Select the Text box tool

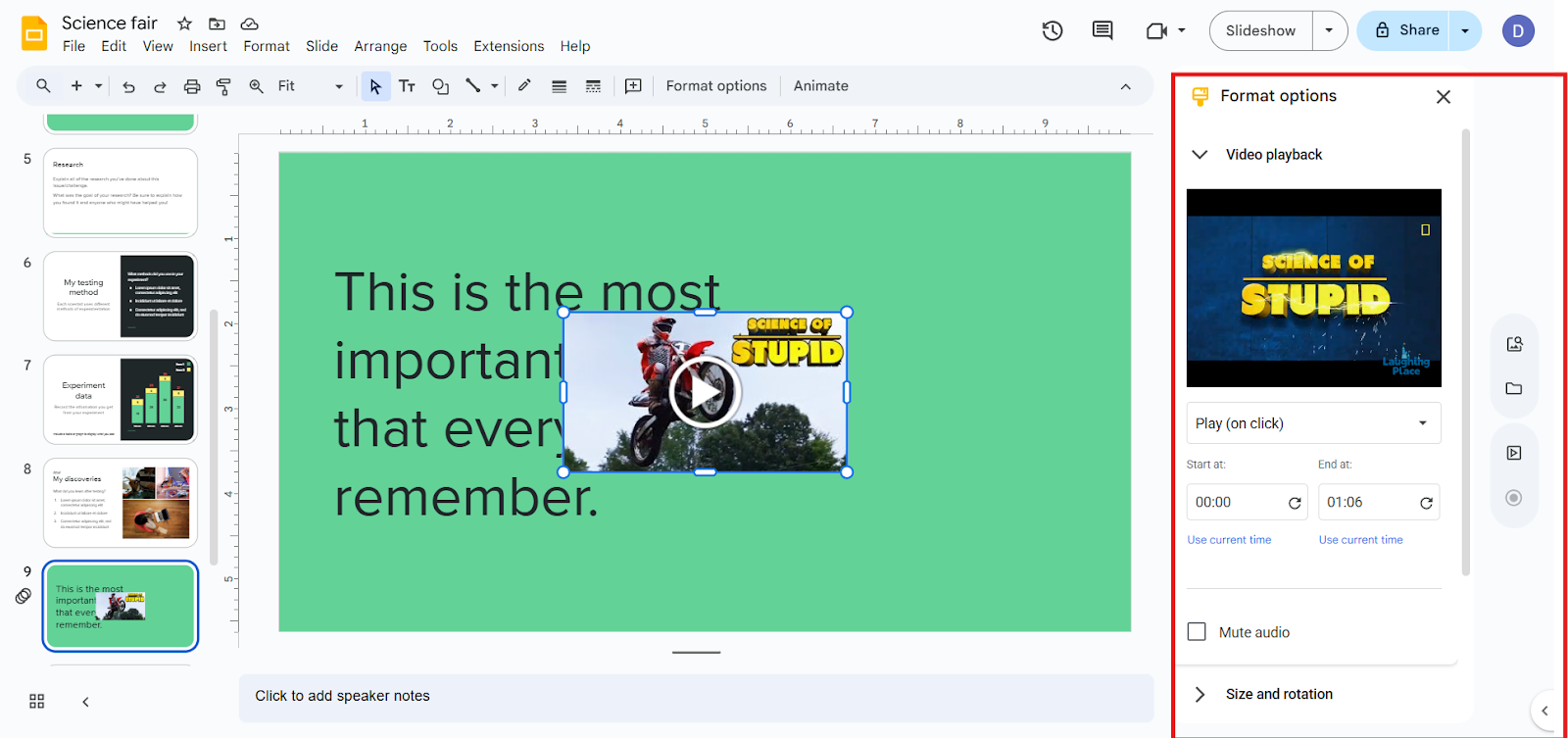(407, 86)
